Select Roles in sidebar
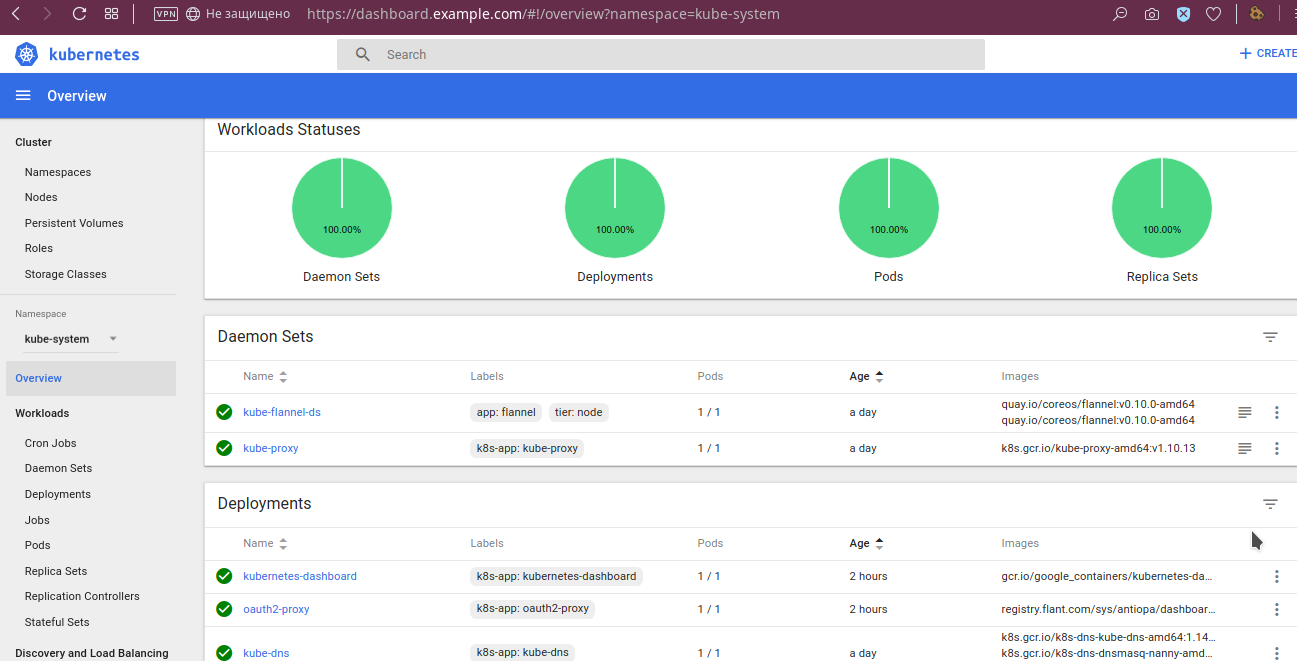 (39, 248)
